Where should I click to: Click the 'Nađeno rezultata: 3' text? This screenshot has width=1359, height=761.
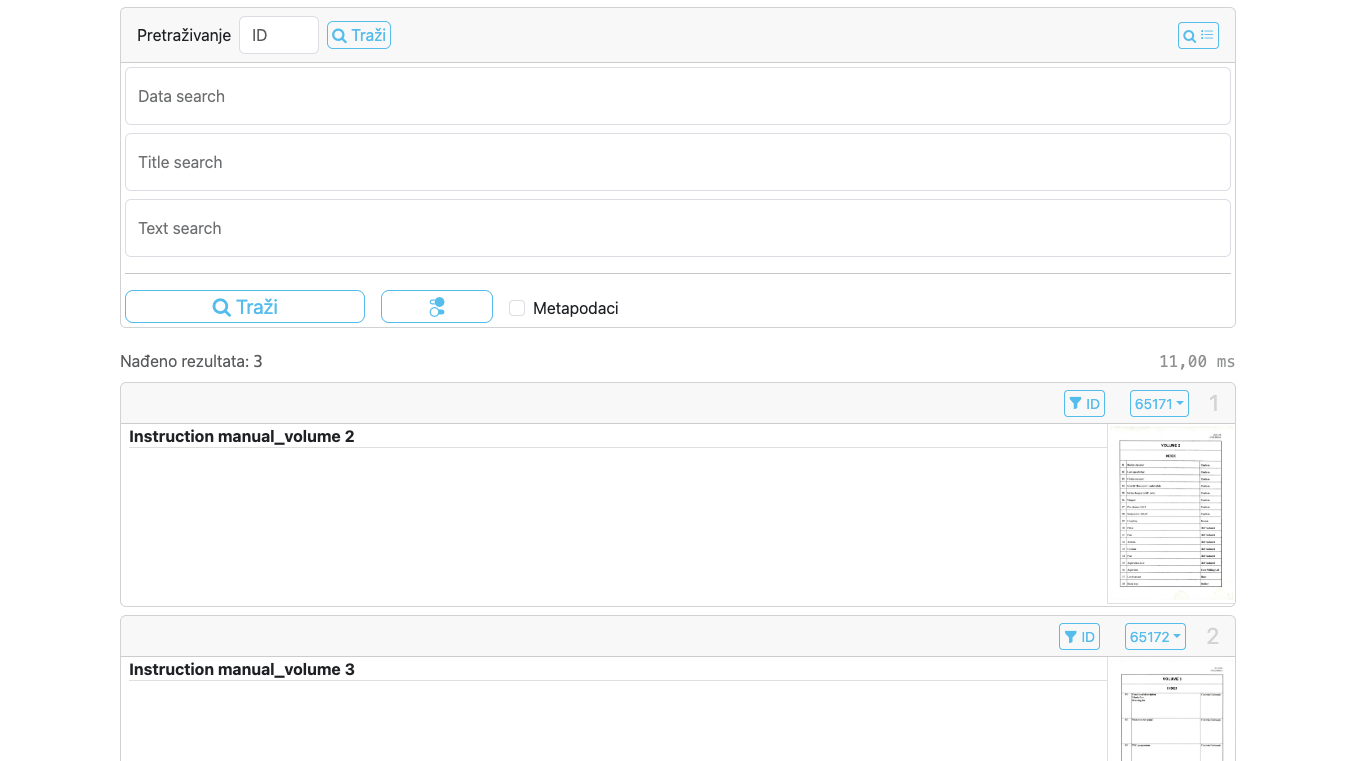click(191, 361)
